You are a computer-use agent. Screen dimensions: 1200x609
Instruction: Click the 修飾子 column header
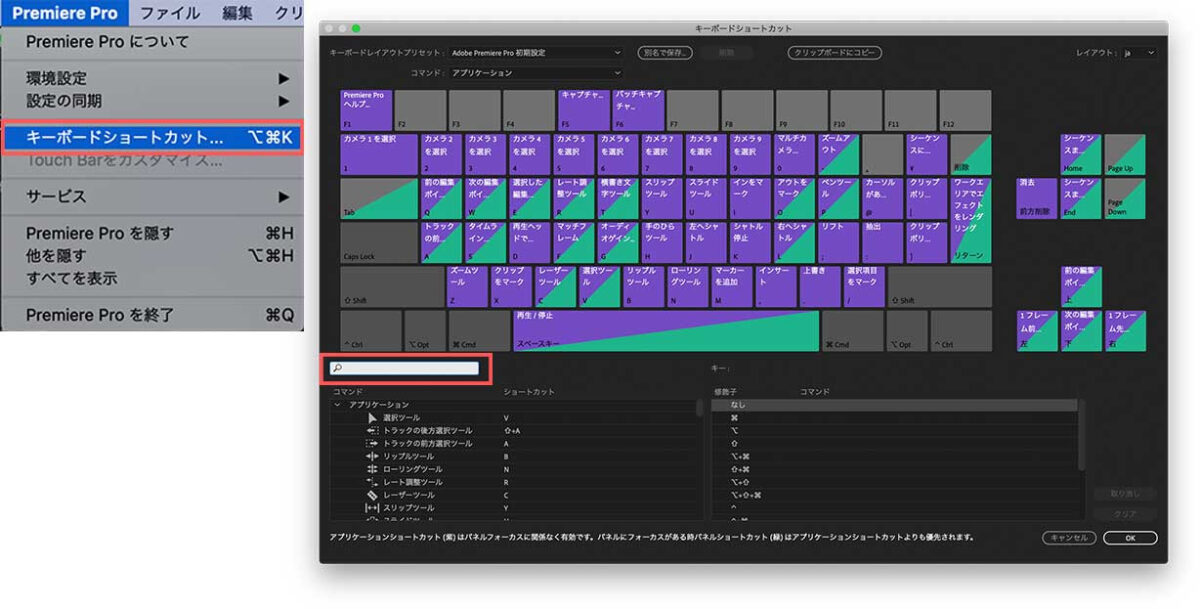724,391
